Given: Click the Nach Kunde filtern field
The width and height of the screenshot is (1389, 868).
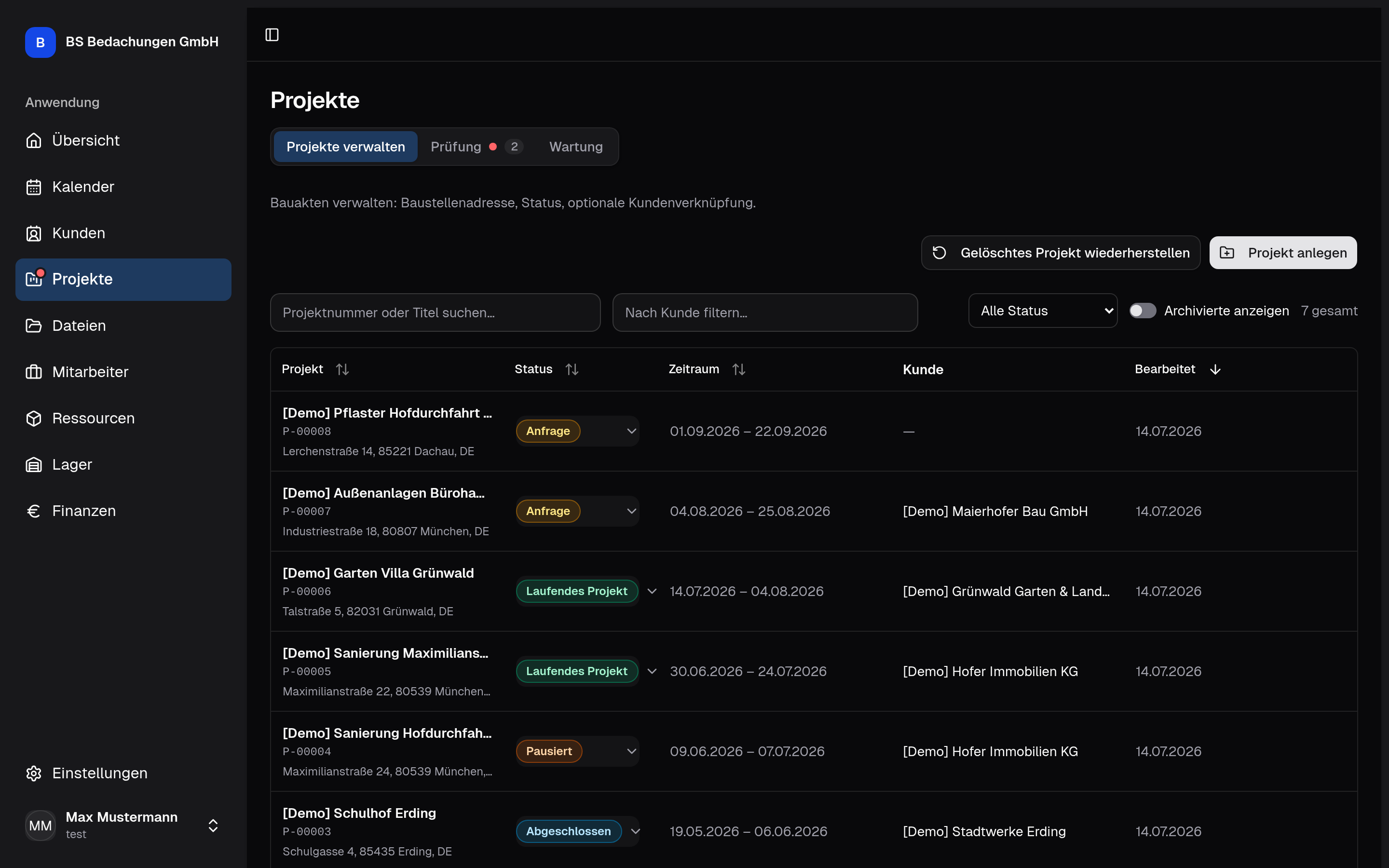Looking at the screenshot, I should point(765,312).
